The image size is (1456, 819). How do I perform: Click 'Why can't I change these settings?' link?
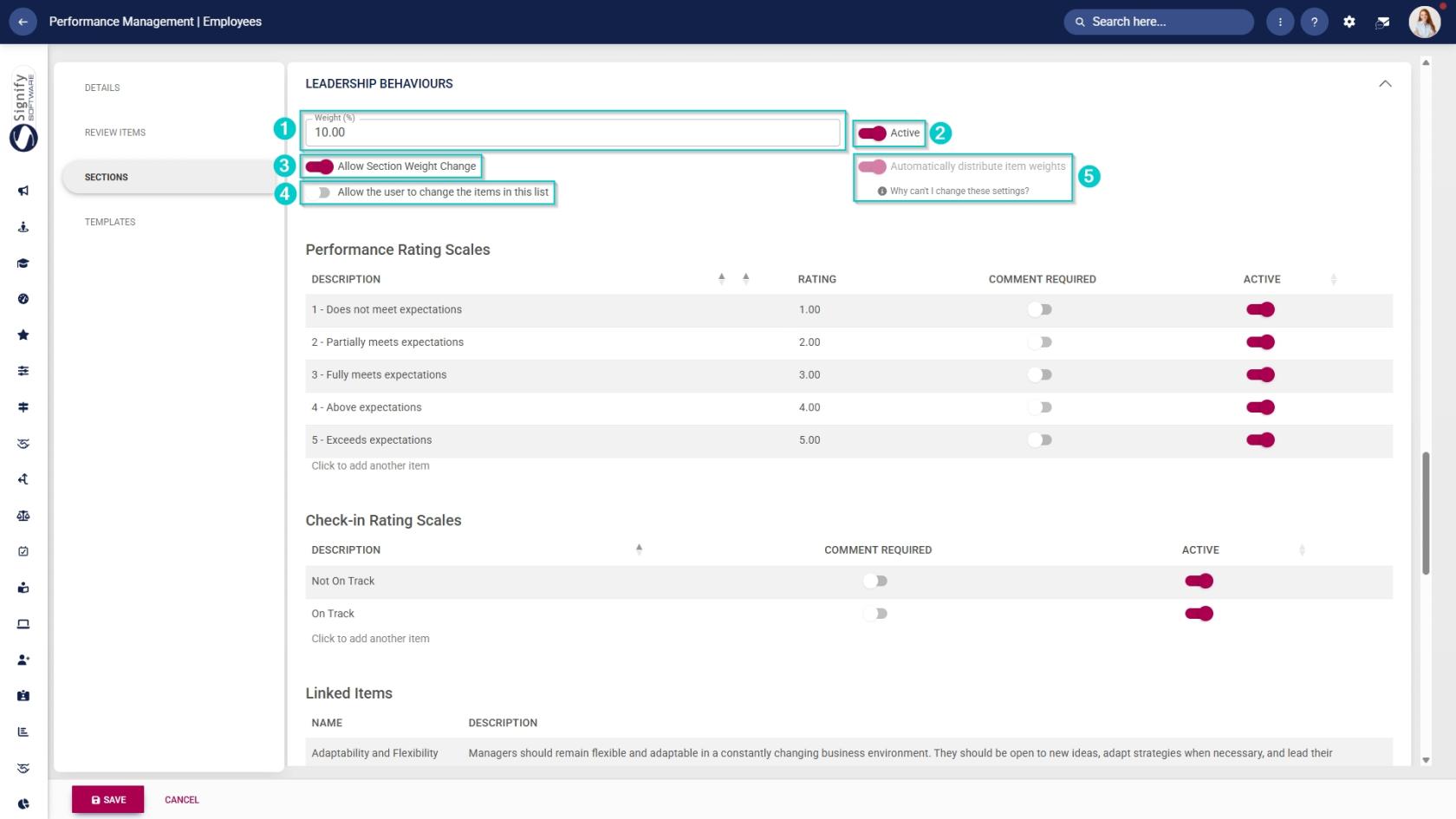959,191
